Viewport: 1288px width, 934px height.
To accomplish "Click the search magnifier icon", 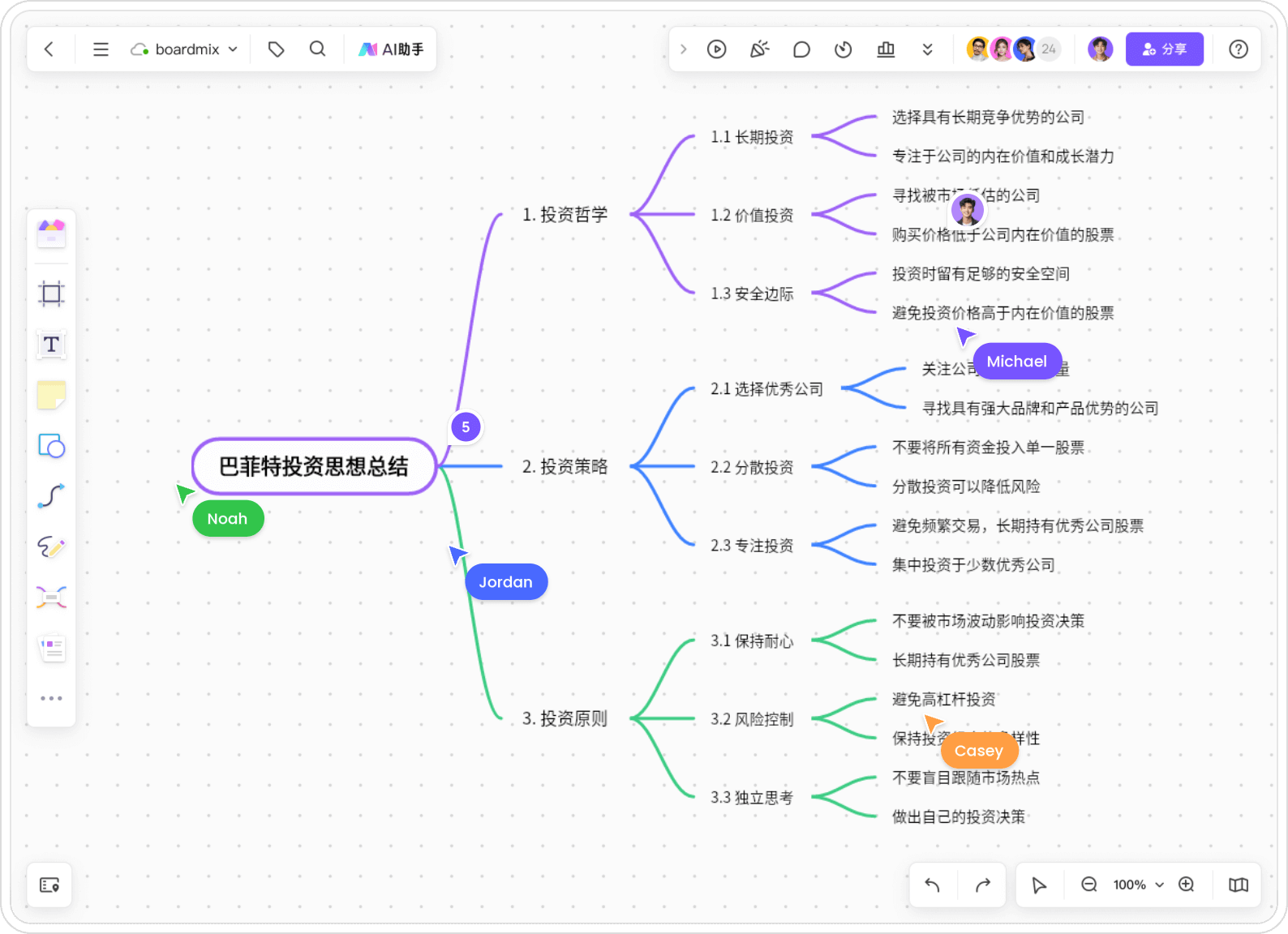I will click(318, 49).
